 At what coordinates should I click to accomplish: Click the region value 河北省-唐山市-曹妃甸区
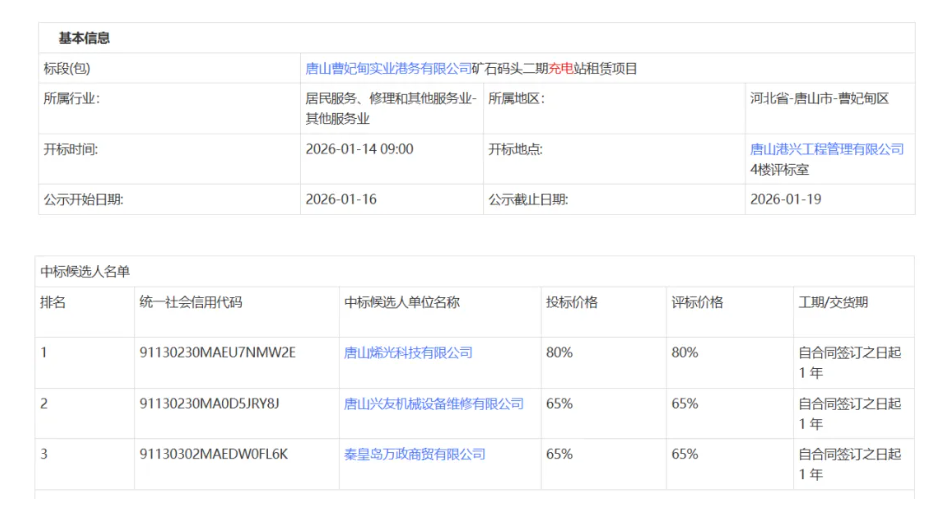[x=819, y=99]
